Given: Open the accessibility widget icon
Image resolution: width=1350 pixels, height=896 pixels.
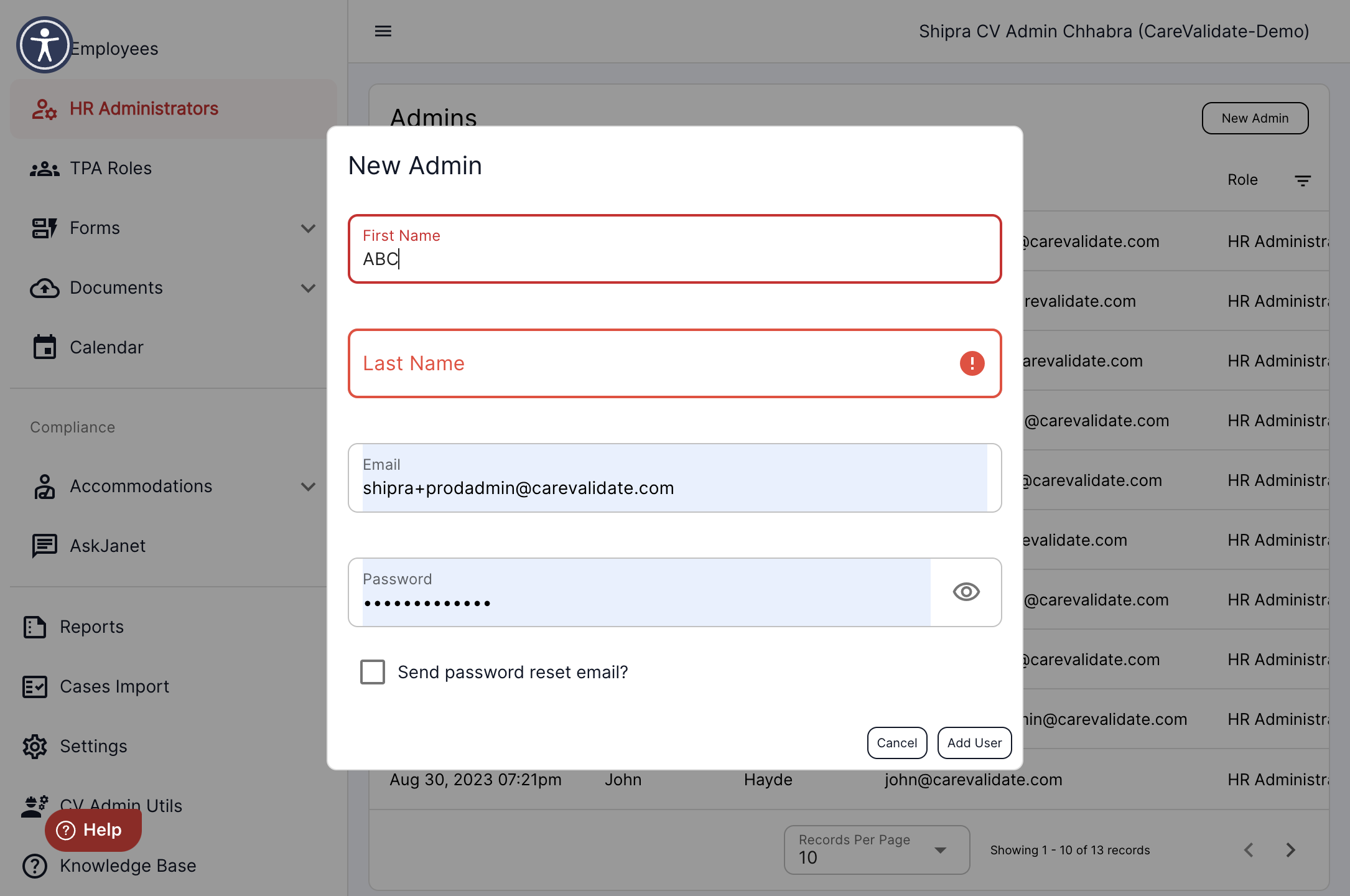Looking at the screenshot, I should coord(44,45).
